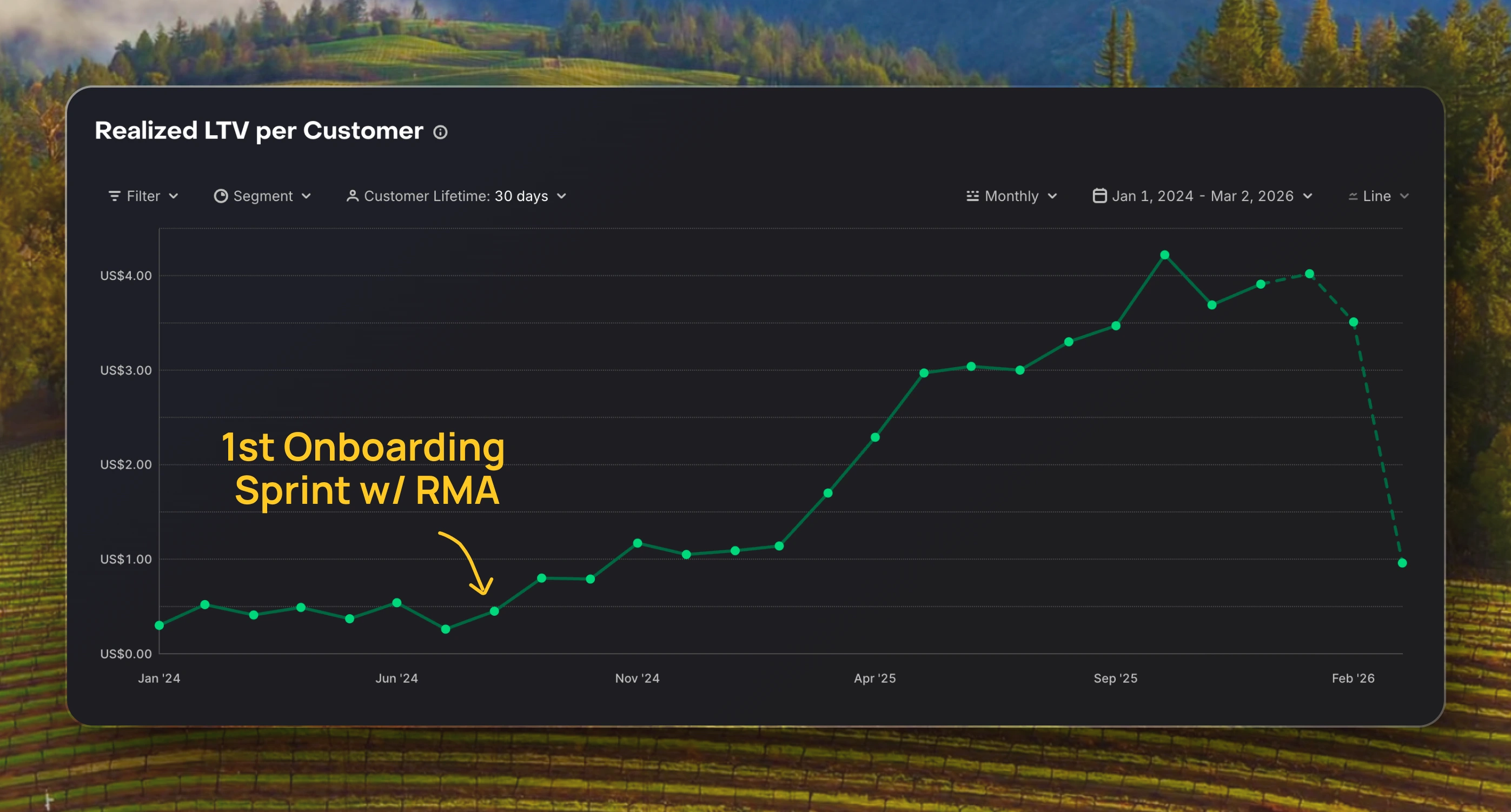Viewport: 1511px width, 812px height.
Task: Click the Segment pie chart icon
Action: 221,196
